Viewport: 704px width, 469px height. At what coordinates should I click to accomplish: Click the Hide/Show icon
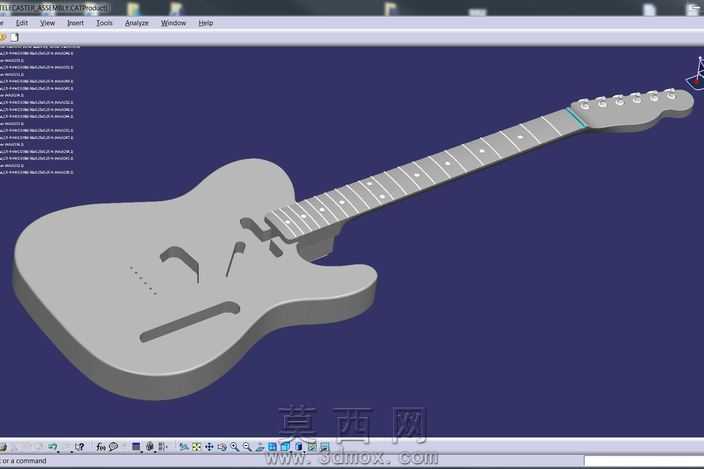[x=312, y=447]
